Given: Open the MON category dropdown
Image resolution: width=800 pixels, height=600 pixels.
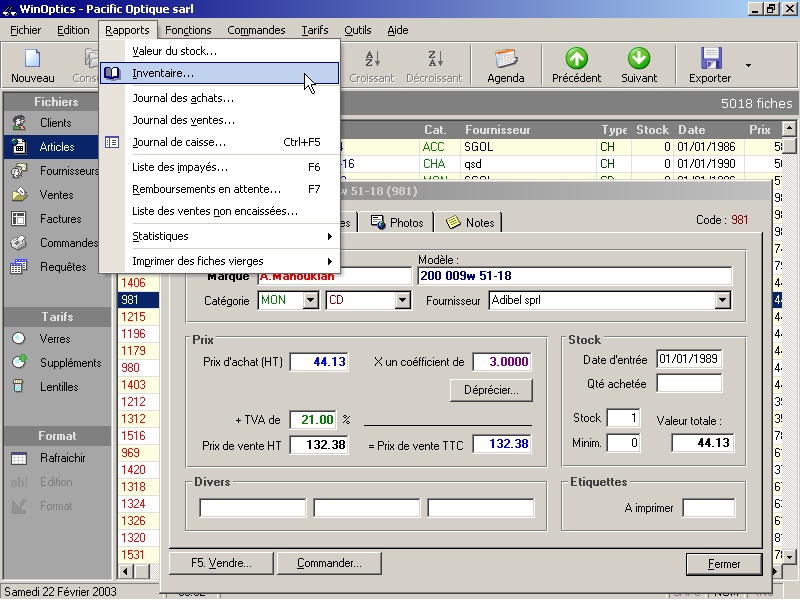Looking at the screenshot, I should tap(309, 300).
